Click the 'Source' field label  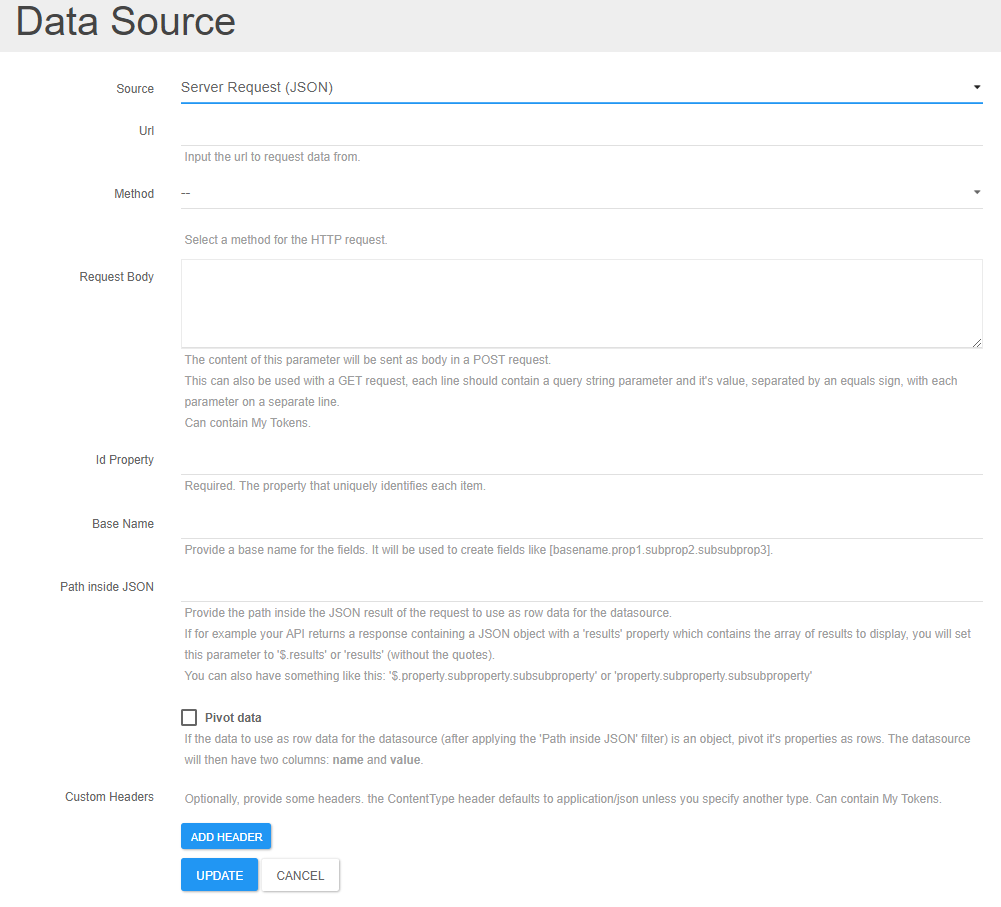pos(135,89)
